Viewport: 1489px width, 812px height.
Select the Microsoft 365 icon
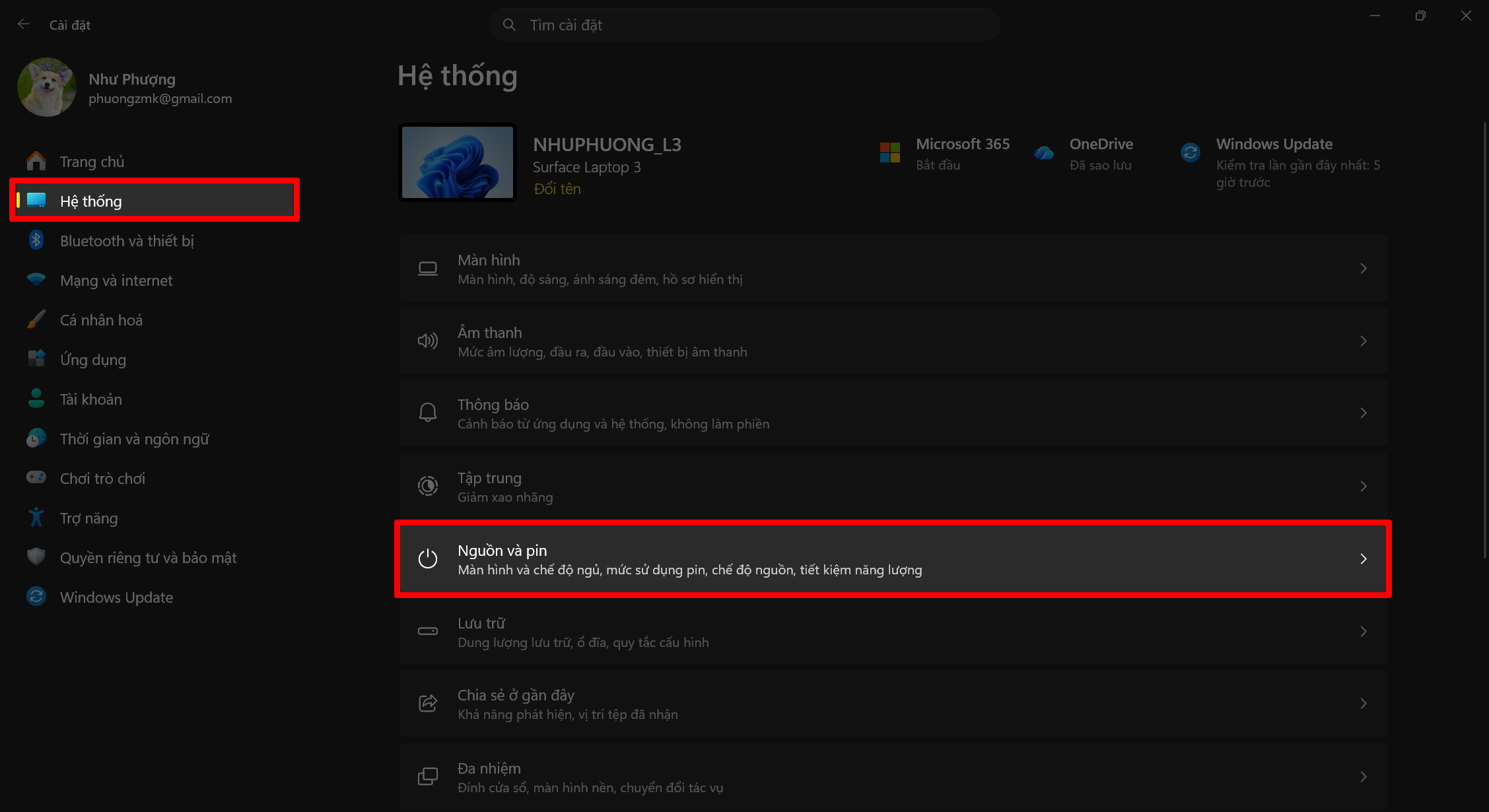click(x=890, y=152)
